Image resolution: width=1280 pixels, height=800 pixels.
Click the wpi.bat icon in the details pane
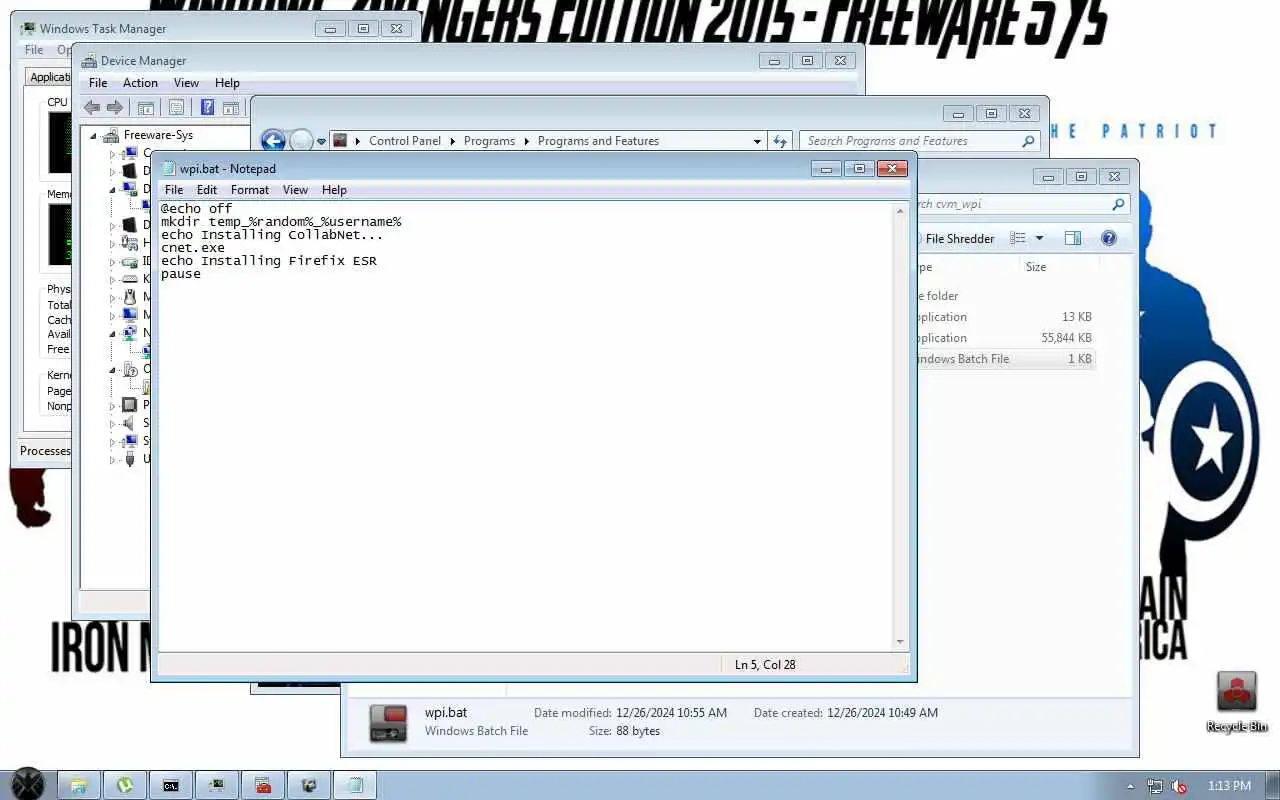pyautogui.click(x=388, y=722)
